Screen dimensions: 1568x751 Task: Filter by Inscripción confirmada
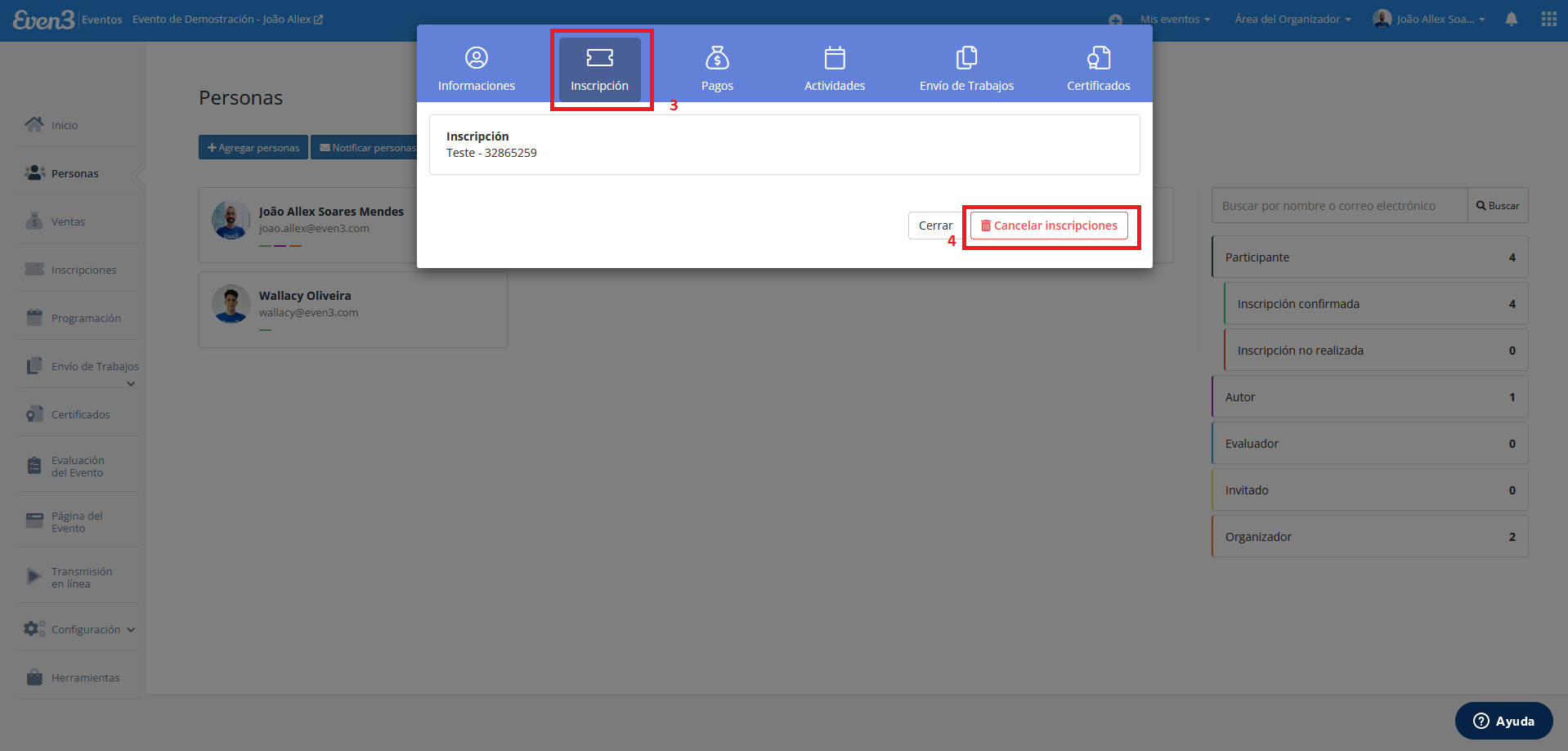point(1376,304)
